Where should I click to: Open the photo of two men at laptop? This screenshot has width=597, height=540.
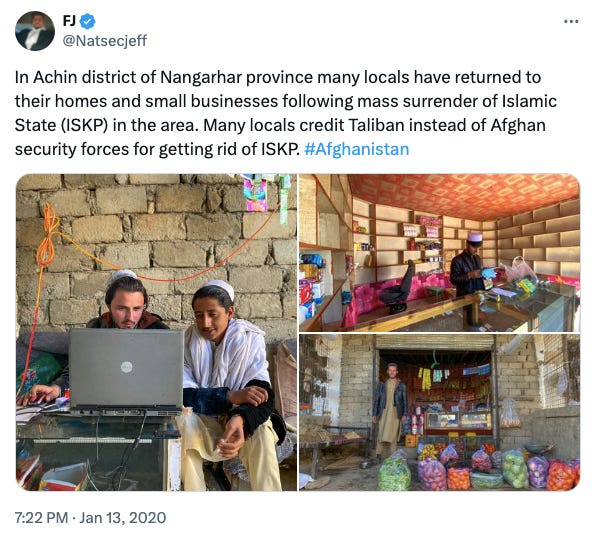(x=156, y=332)
